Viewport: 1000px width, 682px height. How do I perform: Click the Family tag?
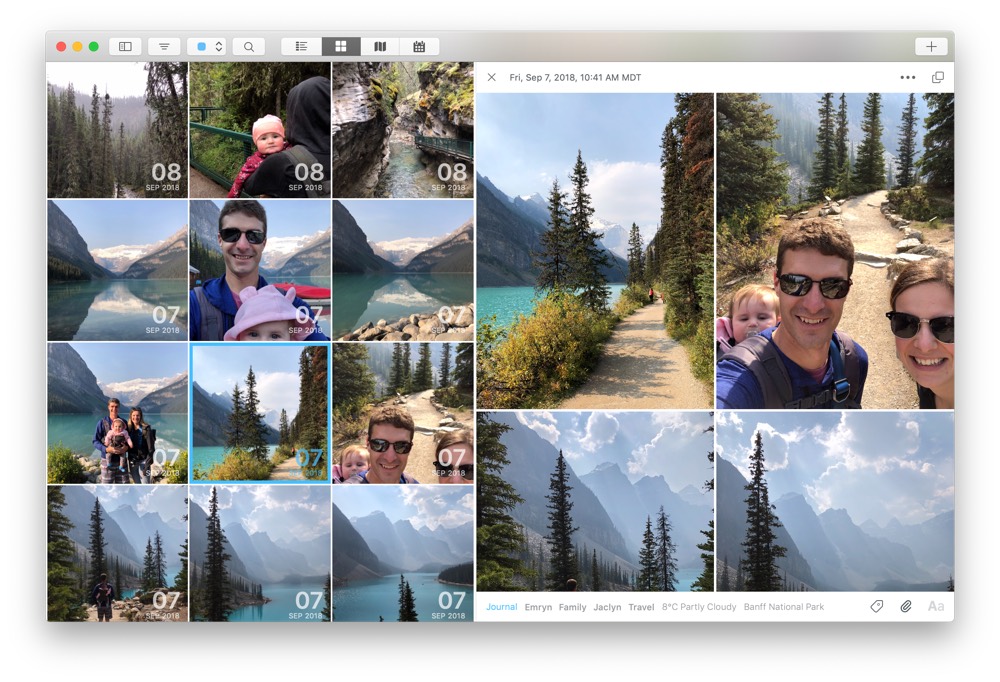pyautogui.click(x=572, y=607)
